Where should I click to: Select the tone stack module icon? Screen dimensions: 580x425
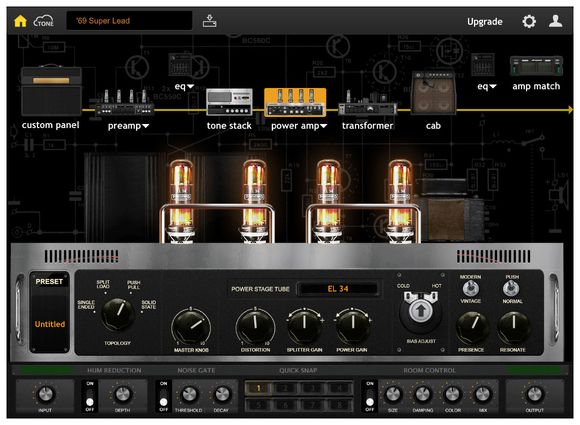pyautogui.click(x=229, y=101)
